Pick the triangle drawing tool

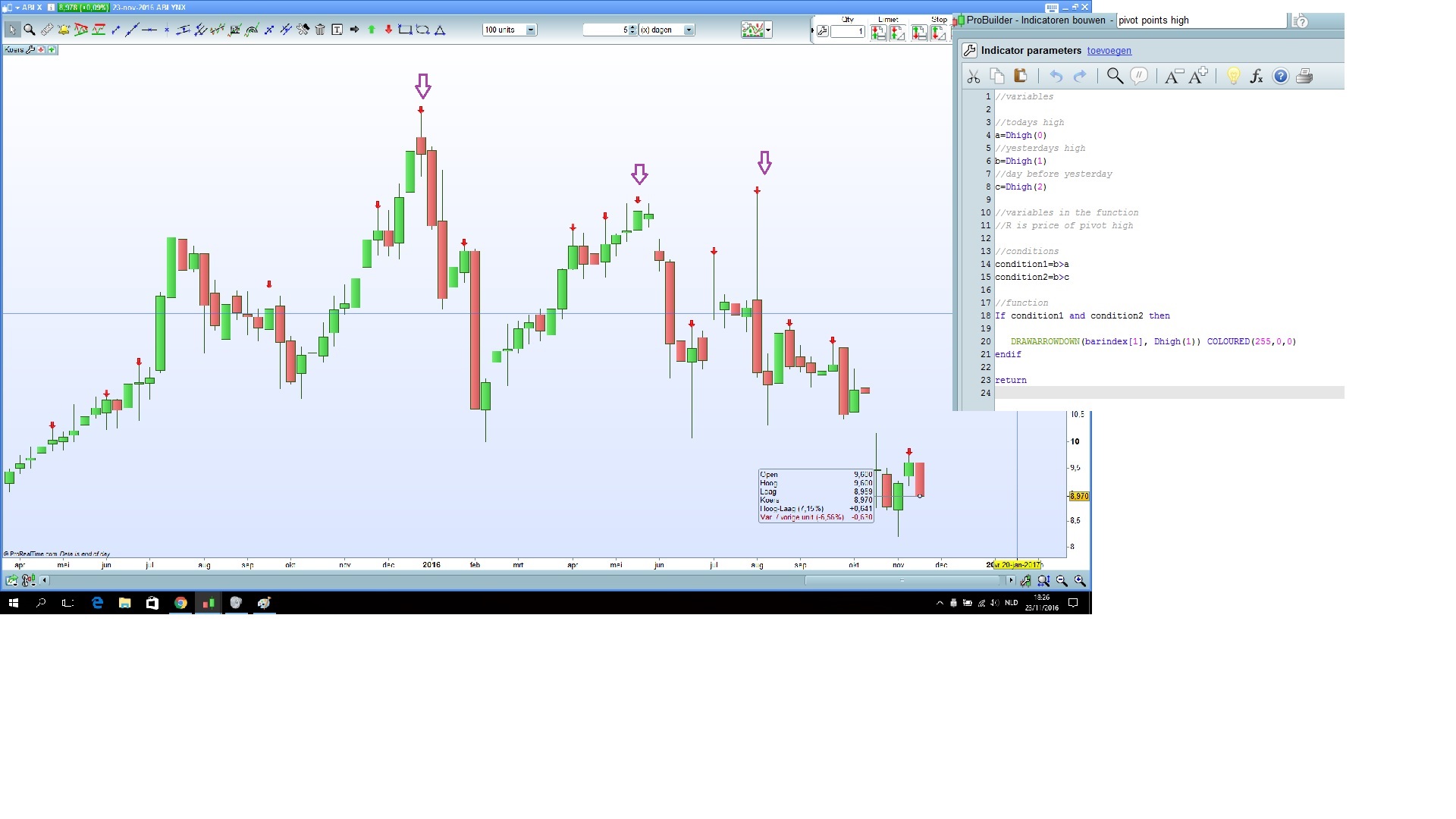[x=440, y=30]
